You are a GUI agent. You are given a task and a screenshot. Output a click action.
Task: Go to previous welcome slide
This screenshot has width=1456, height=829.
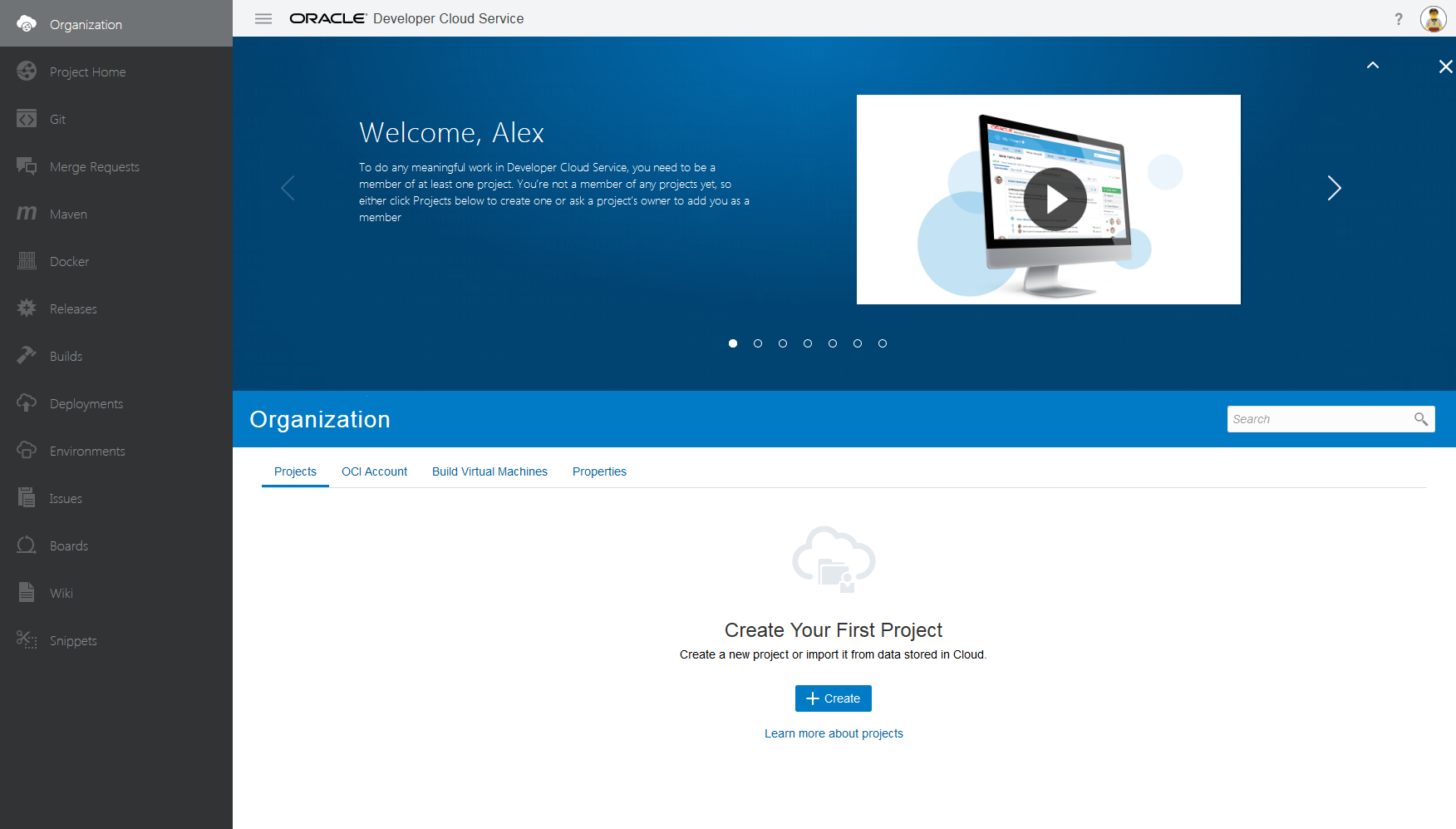click(288, 188)
